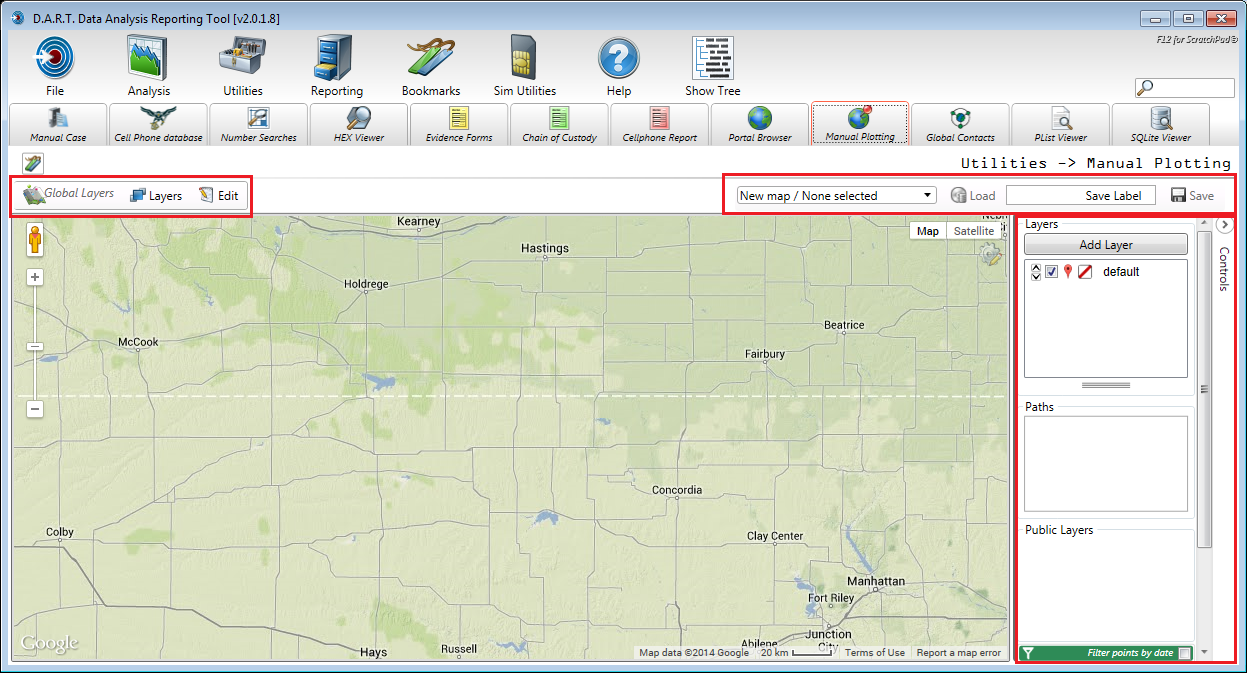The height and width of the screenshot is (673, 1247).
Task: Click the default layer red pin icon
Action: tap(1068, 272)
